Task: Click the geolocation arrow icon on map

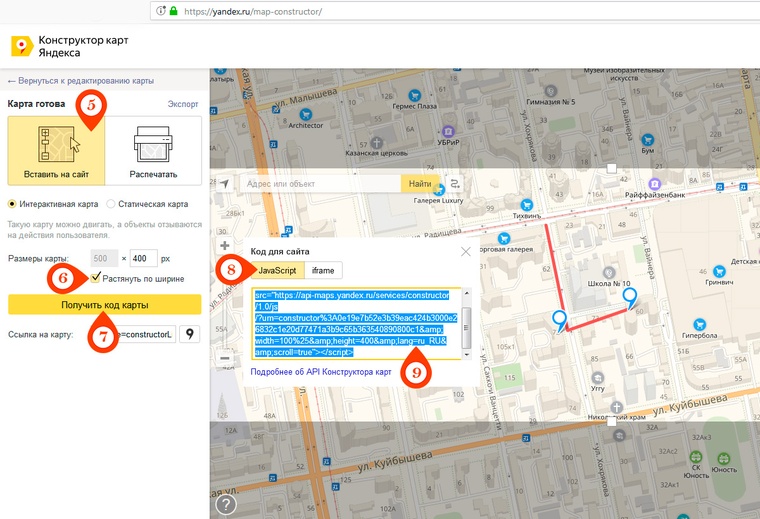Action: click(225, 184)
